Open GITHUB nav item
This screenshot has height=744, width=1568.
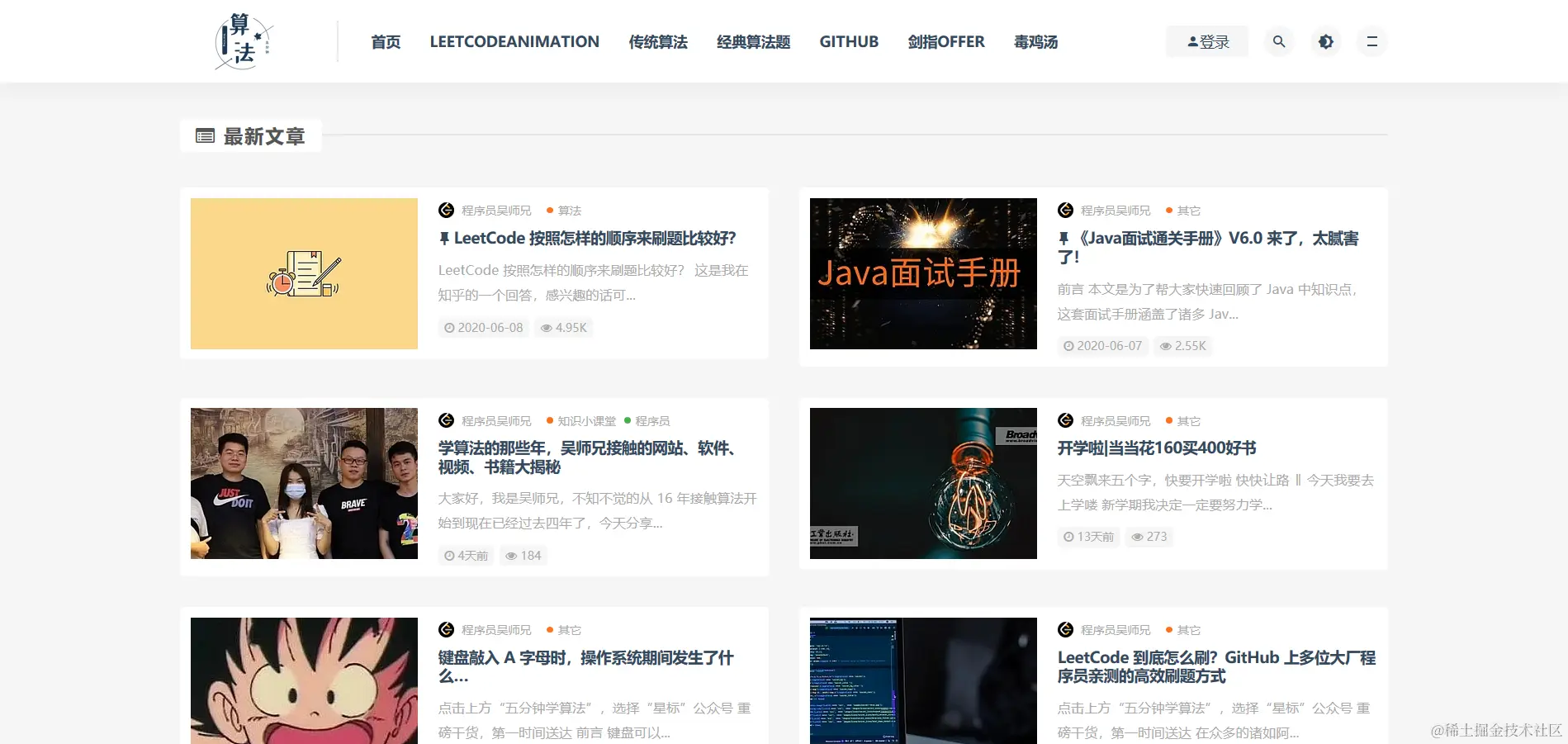(849, 41)
